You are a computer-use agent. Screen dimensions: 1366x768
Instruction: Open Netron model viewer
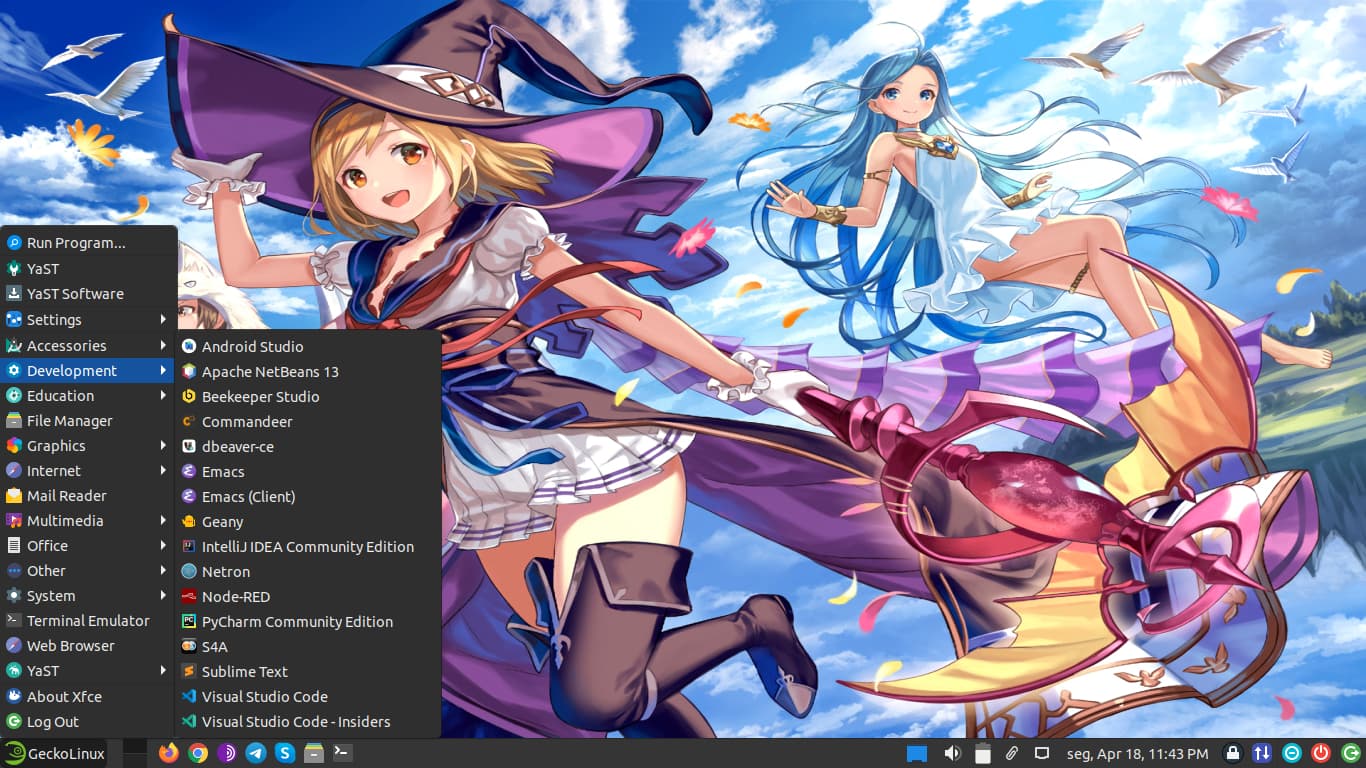tap(308, 571)
